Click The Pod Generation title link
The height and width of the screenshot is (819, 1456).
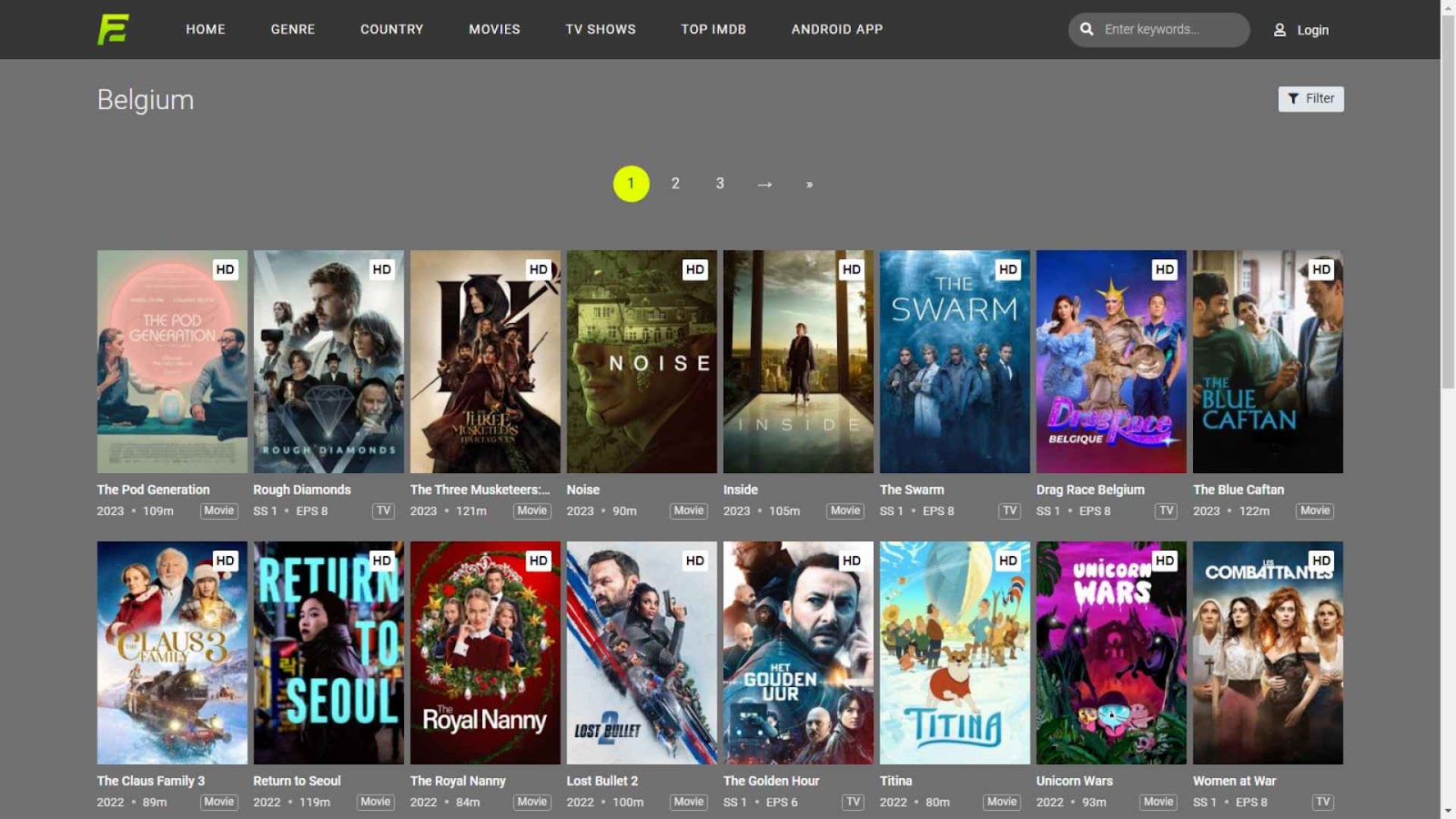click(153, 490)
